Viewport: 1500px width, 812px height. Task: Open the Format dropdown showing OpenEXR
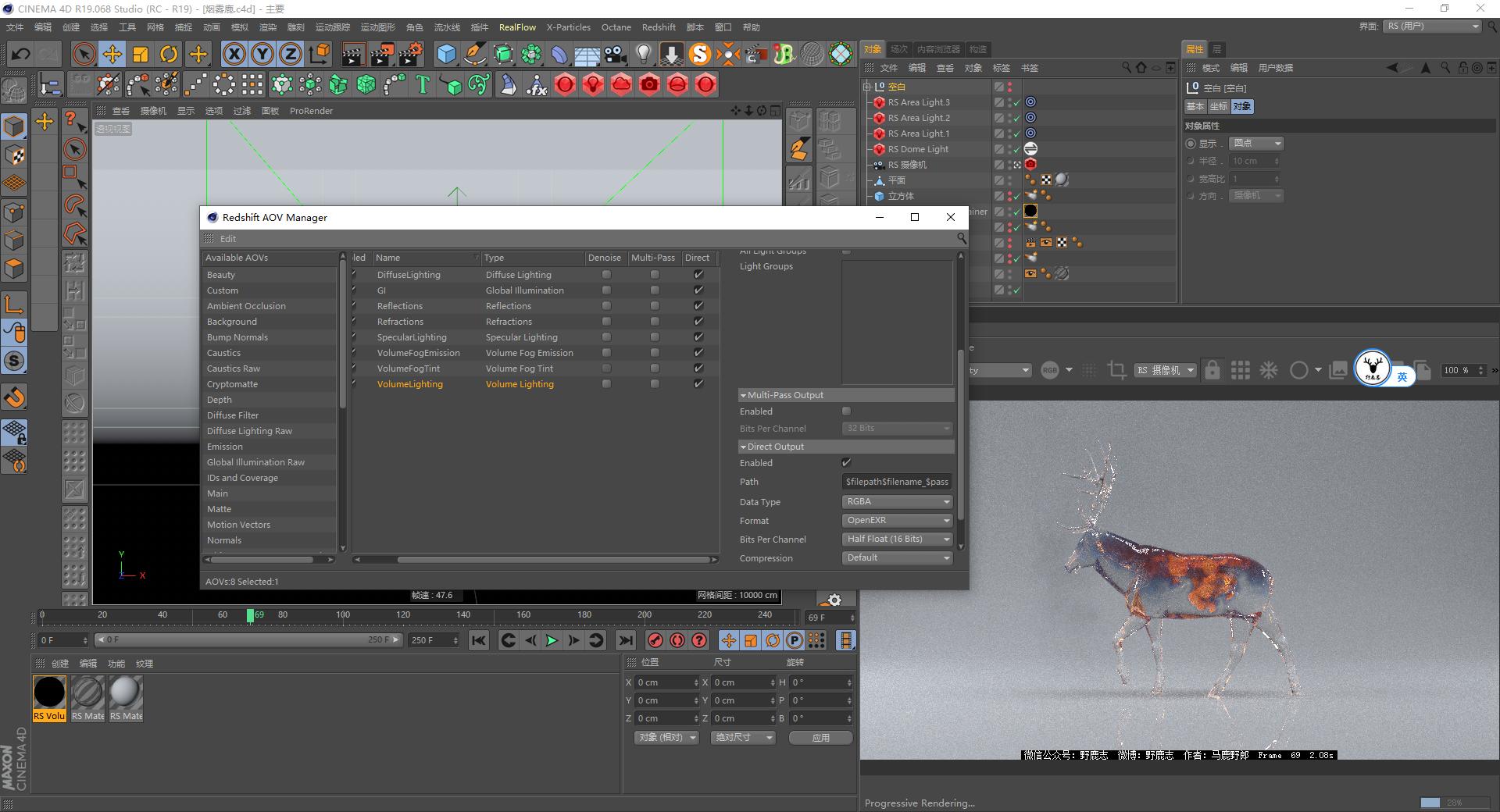(897, 520)
